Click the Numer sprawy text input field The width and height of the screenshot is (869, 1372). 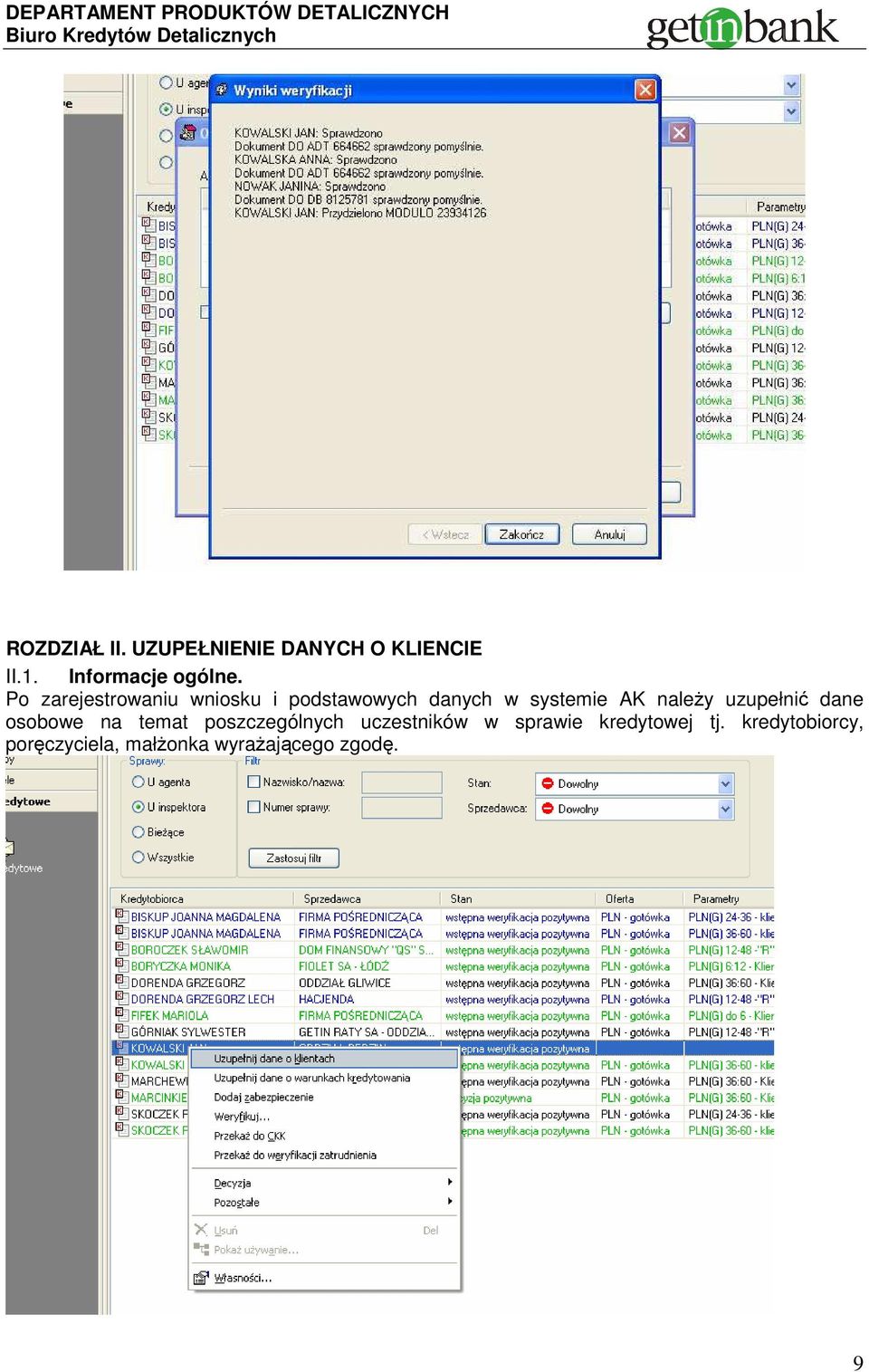coord(401,808)
